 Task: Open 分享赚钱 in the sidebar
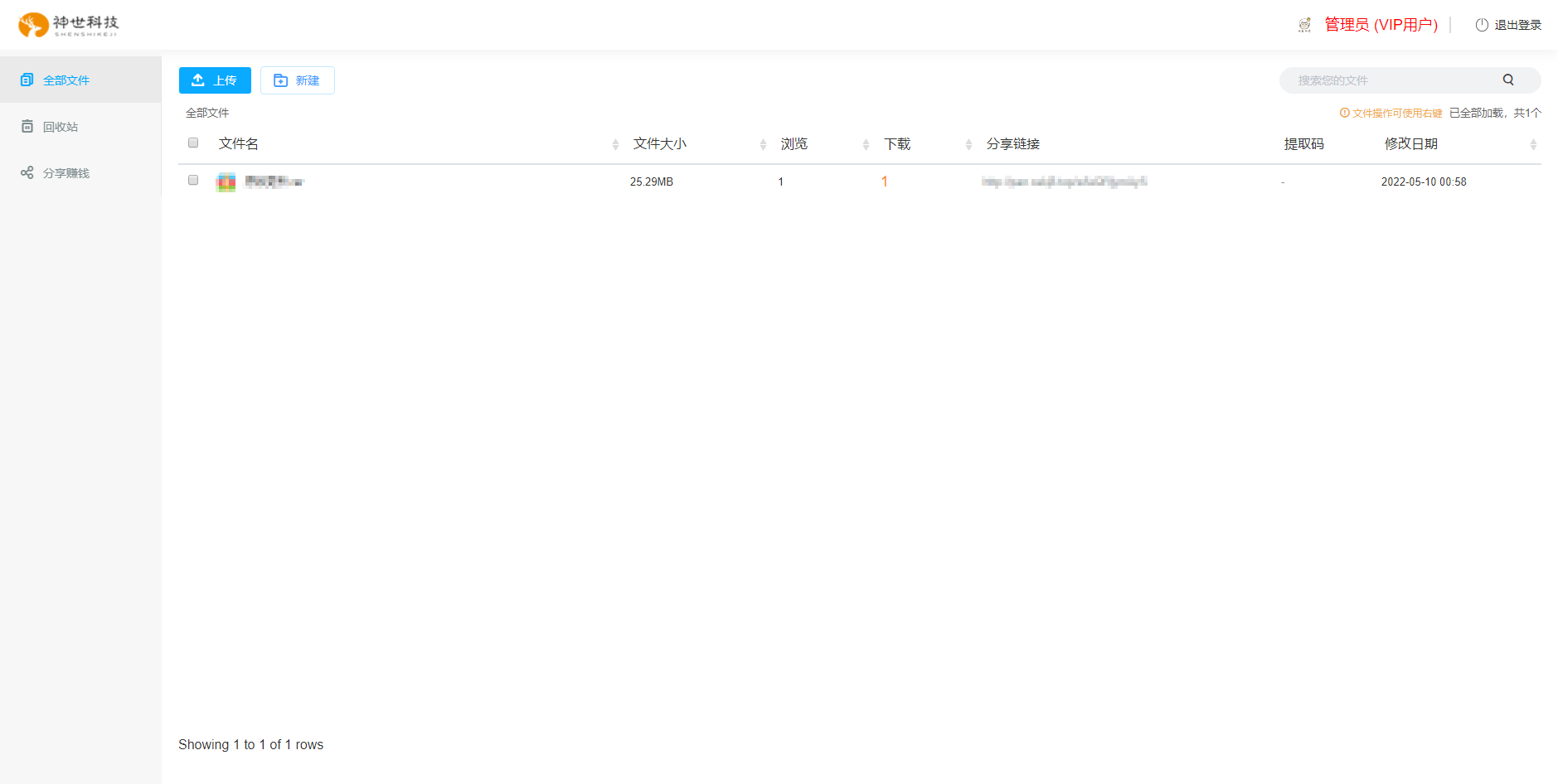[x=66, y=173]
